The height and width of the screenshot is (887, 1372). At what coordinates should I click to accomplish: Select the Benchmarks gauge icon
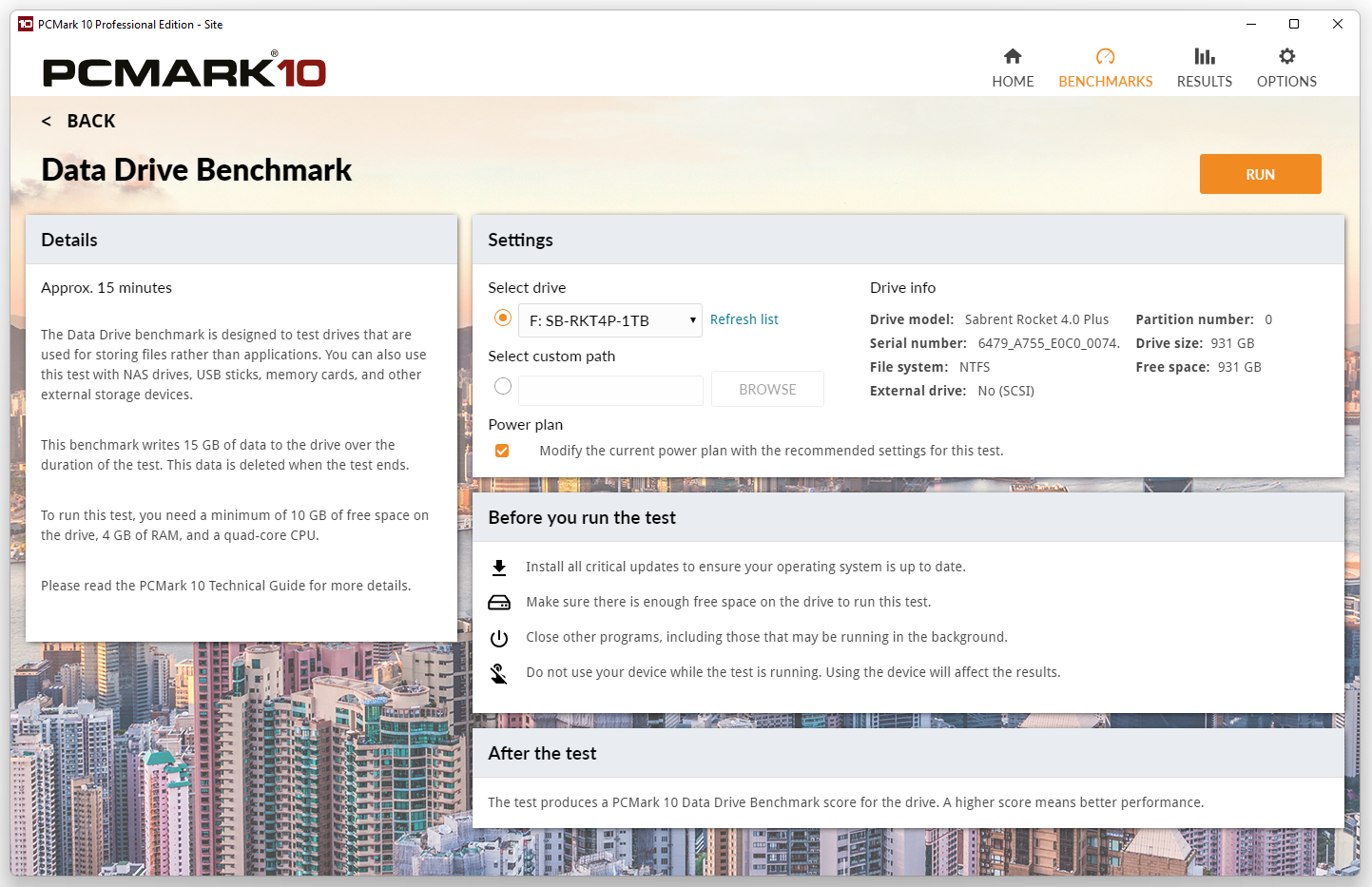[1105, 56]
